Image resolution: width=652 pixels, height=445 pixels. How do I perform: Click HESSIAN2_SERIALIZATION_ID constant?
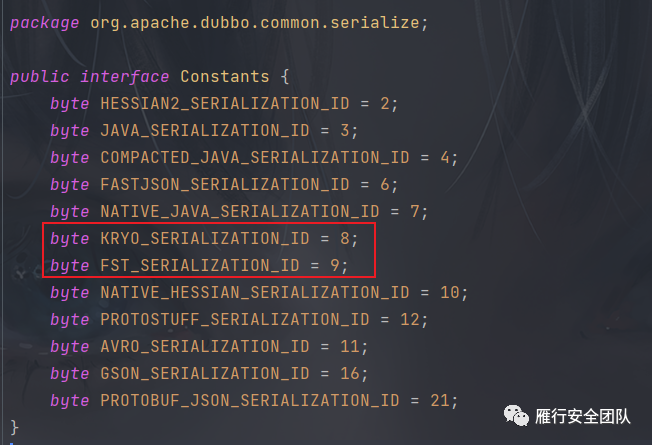225,104
